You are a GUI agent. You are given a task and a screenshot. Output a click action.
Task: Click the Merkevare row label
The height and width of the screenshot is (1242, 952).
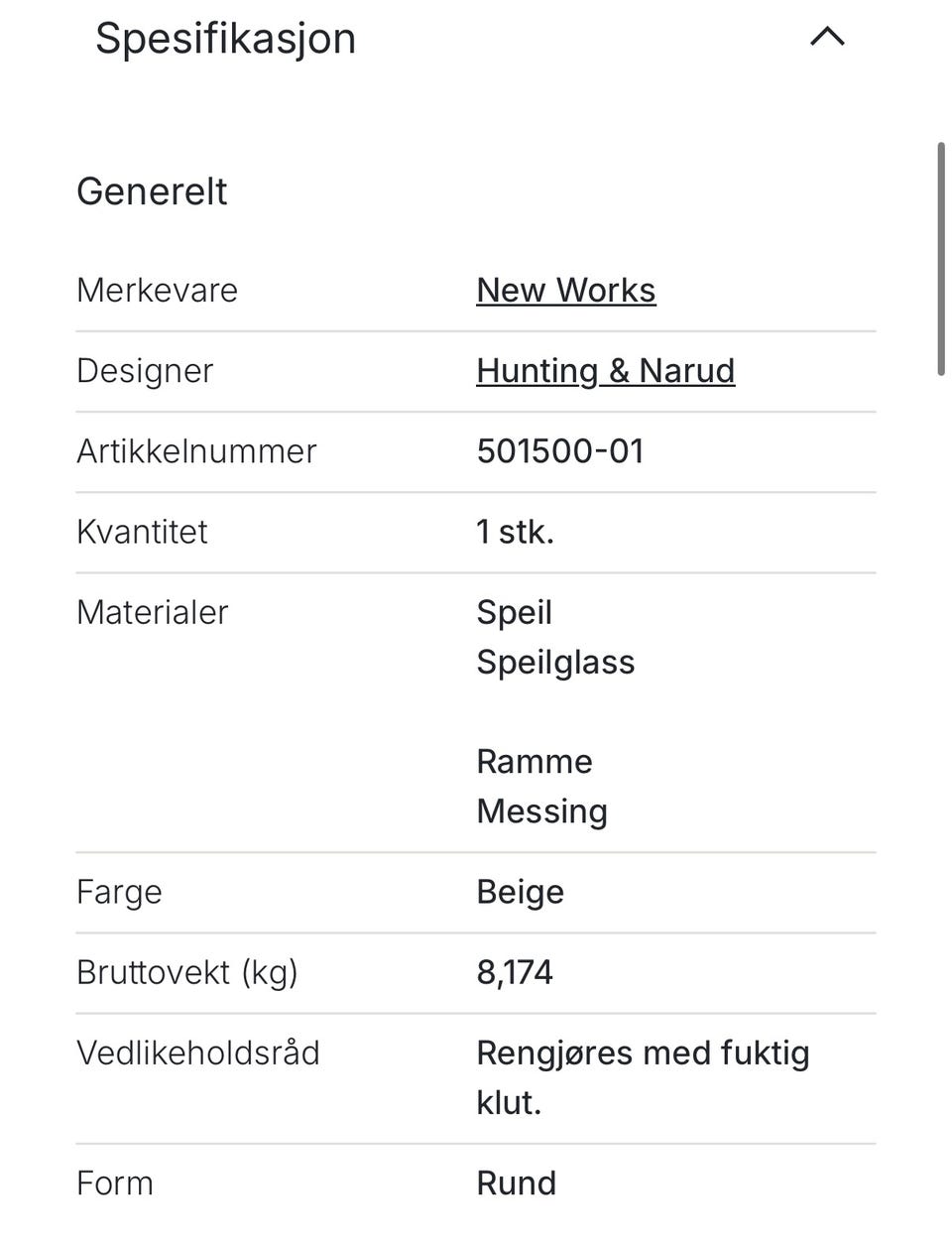[x=157, y=291]
